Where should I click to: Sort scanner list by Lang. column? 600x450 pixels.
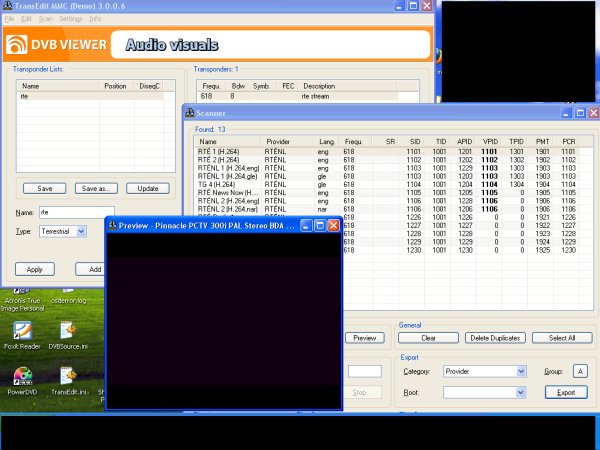coord(326,142)
